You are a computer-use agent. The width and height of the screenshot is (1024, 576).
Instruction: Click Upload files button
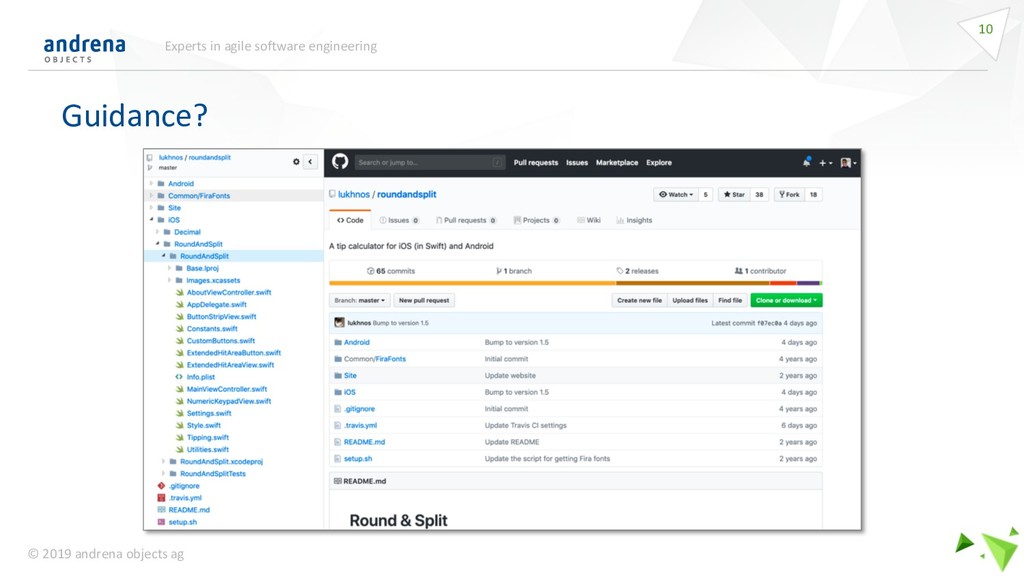pyautogui.click(x=690, y=300)
